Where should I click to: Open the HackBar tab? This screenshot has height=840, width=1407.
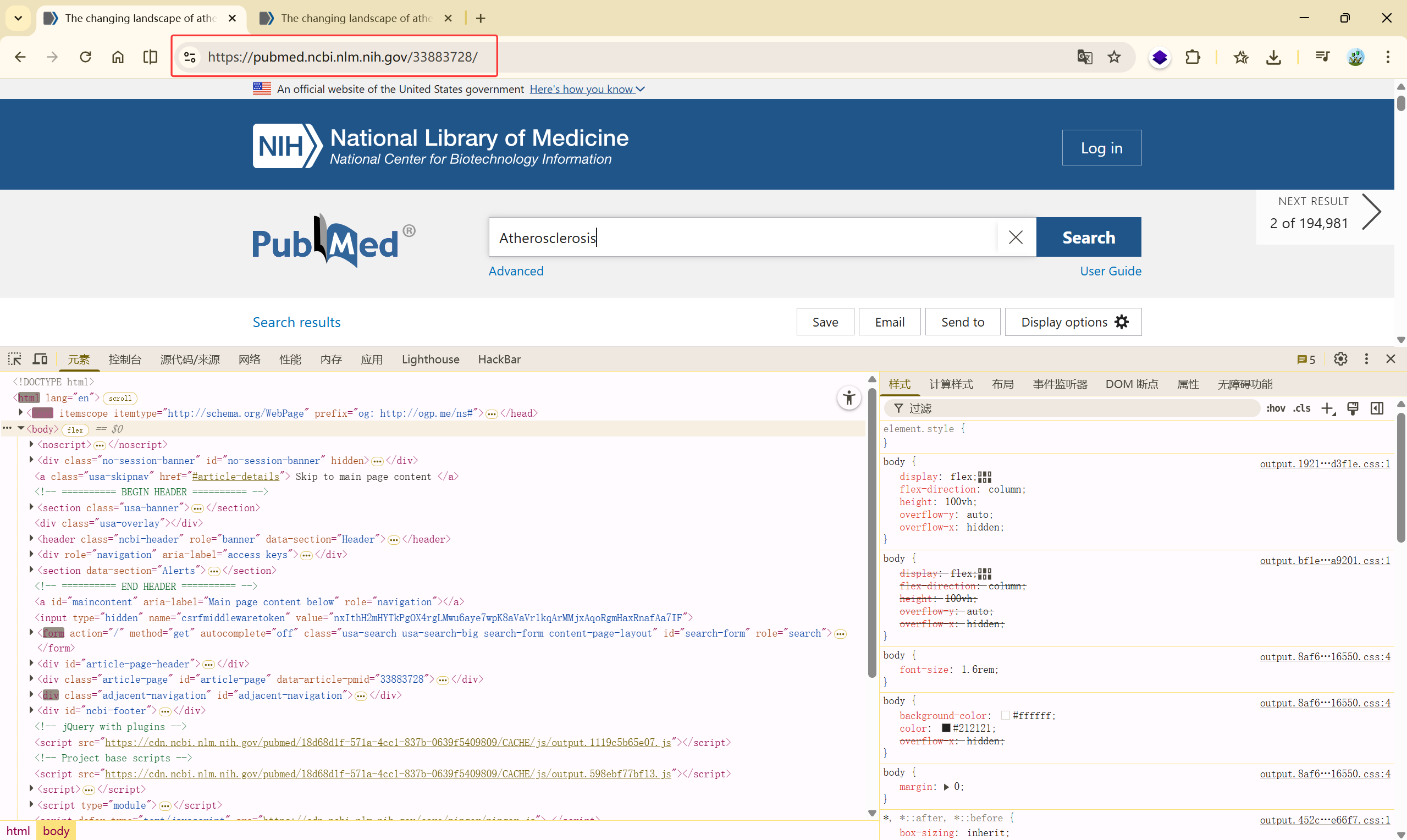499,360
